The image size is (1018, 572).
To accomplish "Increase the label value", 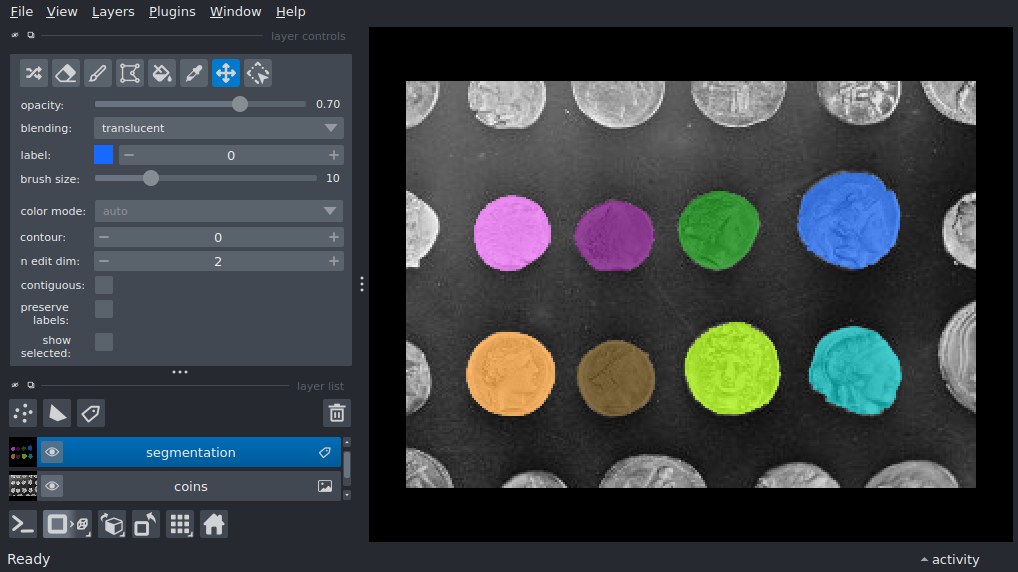I will 334,155.
